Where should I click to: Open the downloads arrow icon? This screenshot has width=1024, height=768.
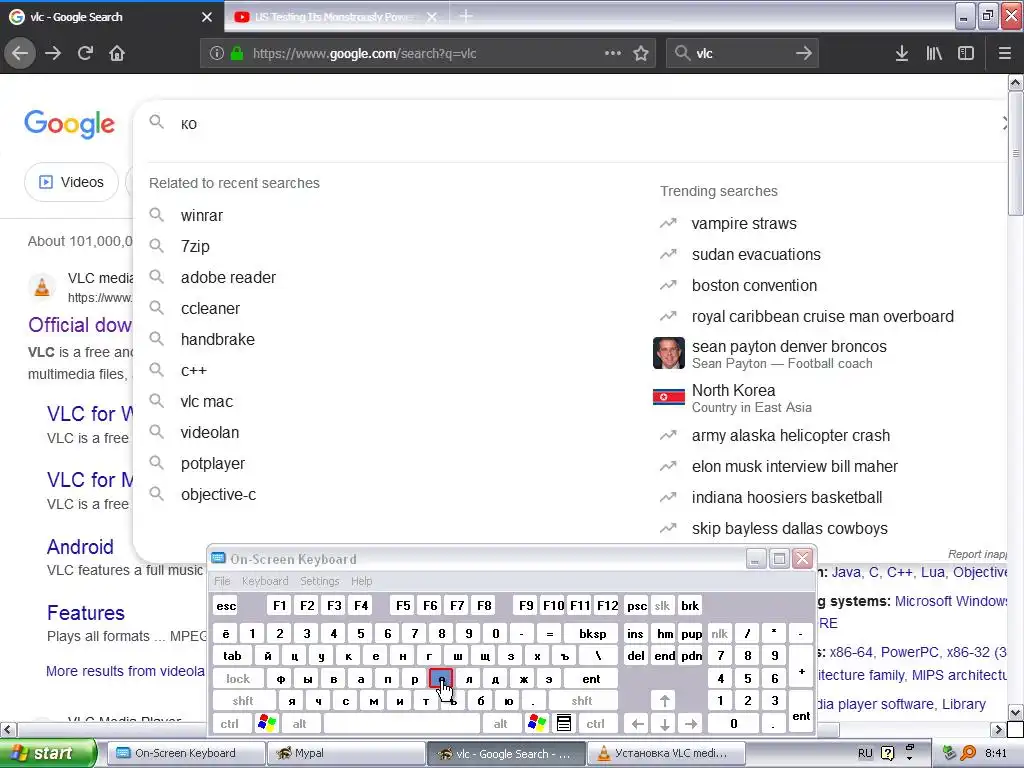(902, 54)
